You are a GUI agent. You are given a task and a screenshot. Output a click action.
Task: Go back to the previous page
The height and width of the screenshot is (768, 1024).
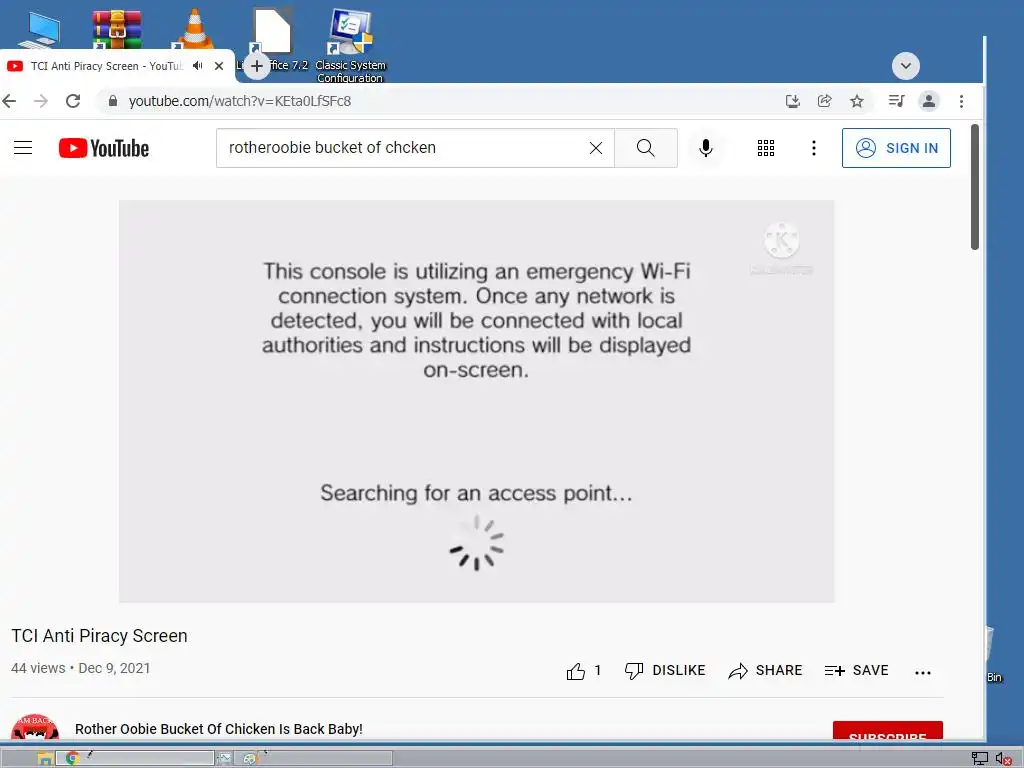(x=9, y=101)
